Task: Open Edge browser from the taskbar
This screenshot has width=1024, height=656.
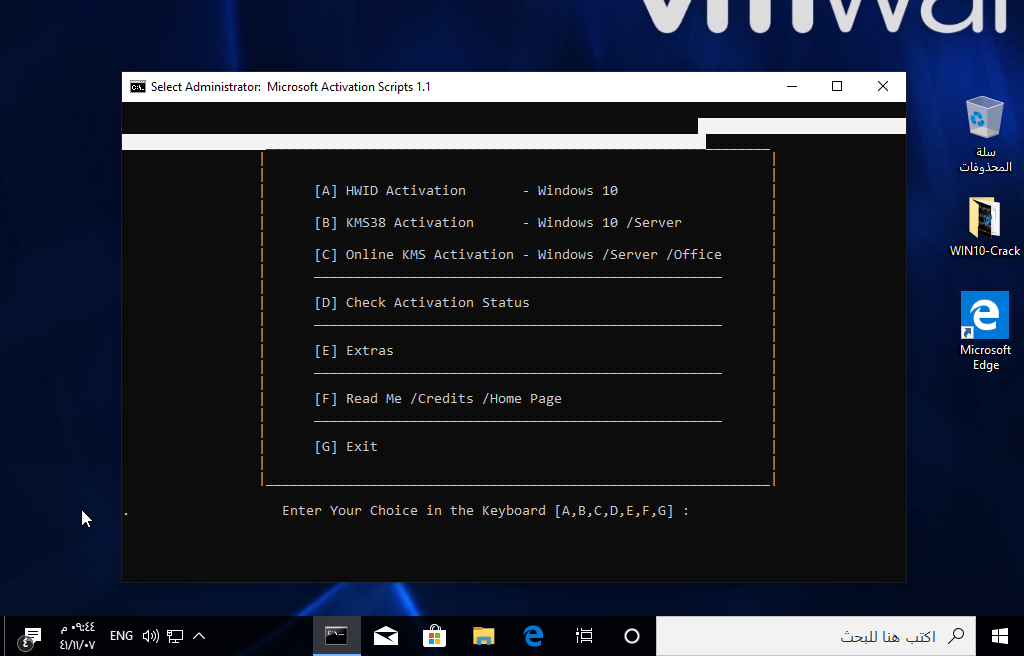Action: (x=534, y=636)
